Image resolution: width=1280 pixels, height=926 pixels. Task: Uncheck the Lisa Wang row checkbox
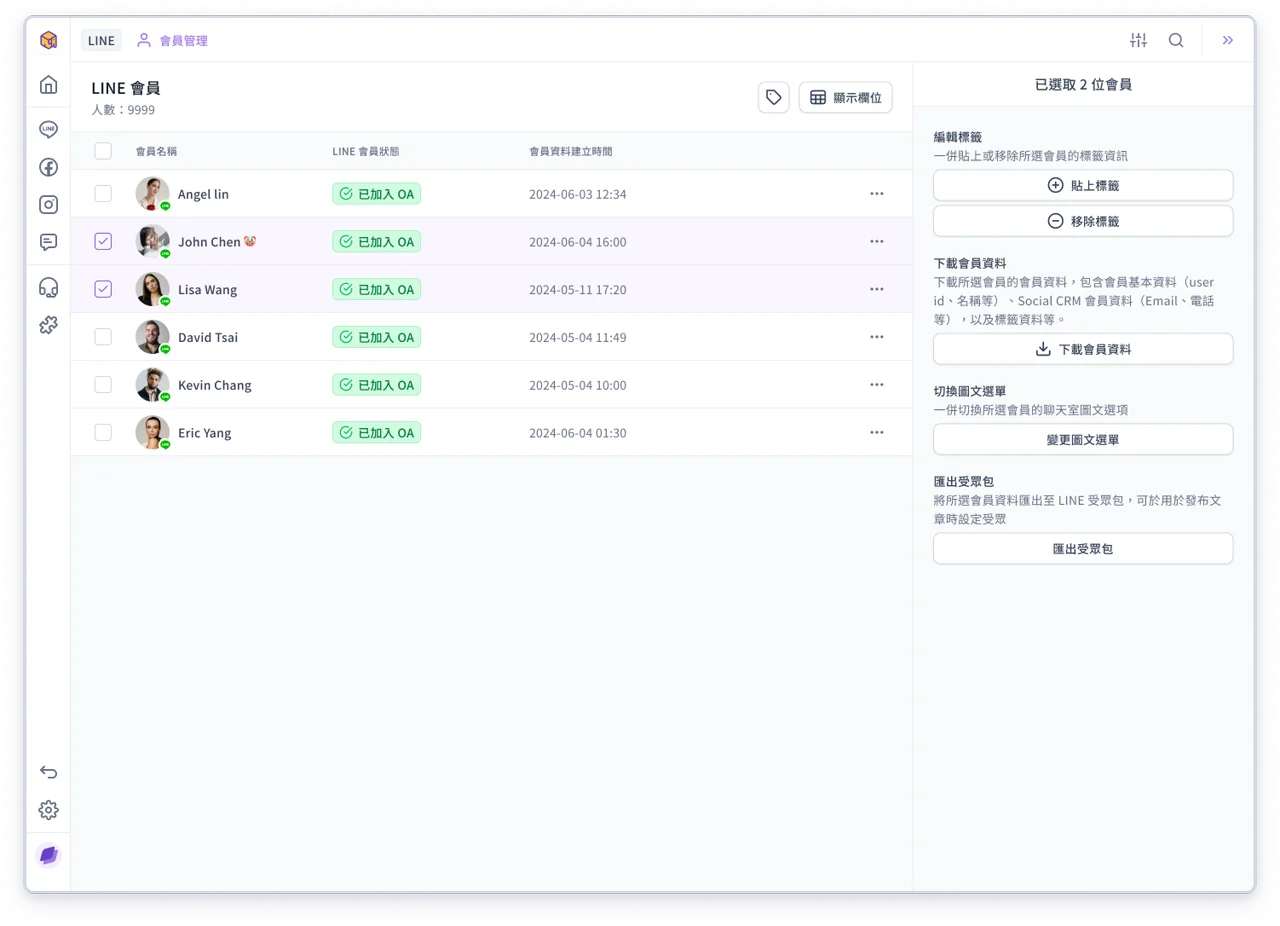click(103, 289)
